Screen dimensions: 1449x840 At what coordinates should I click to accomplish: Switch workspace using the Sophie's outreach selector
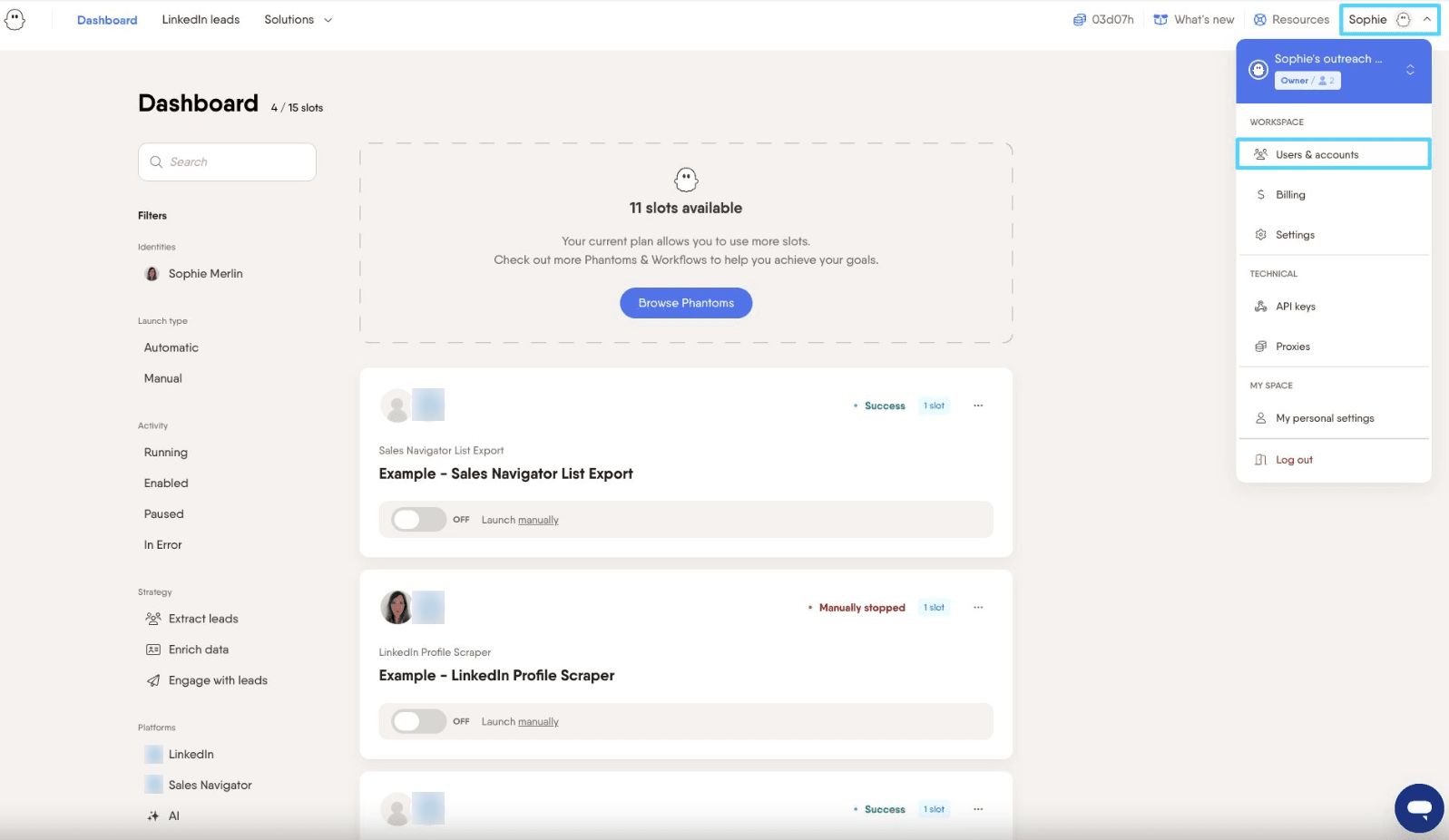click(x=1334, y=70)
